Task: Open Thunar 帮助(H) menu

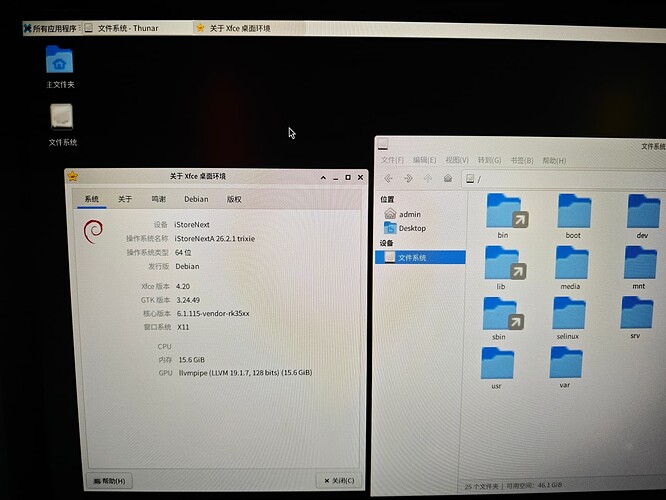Action: coord(554,161)
